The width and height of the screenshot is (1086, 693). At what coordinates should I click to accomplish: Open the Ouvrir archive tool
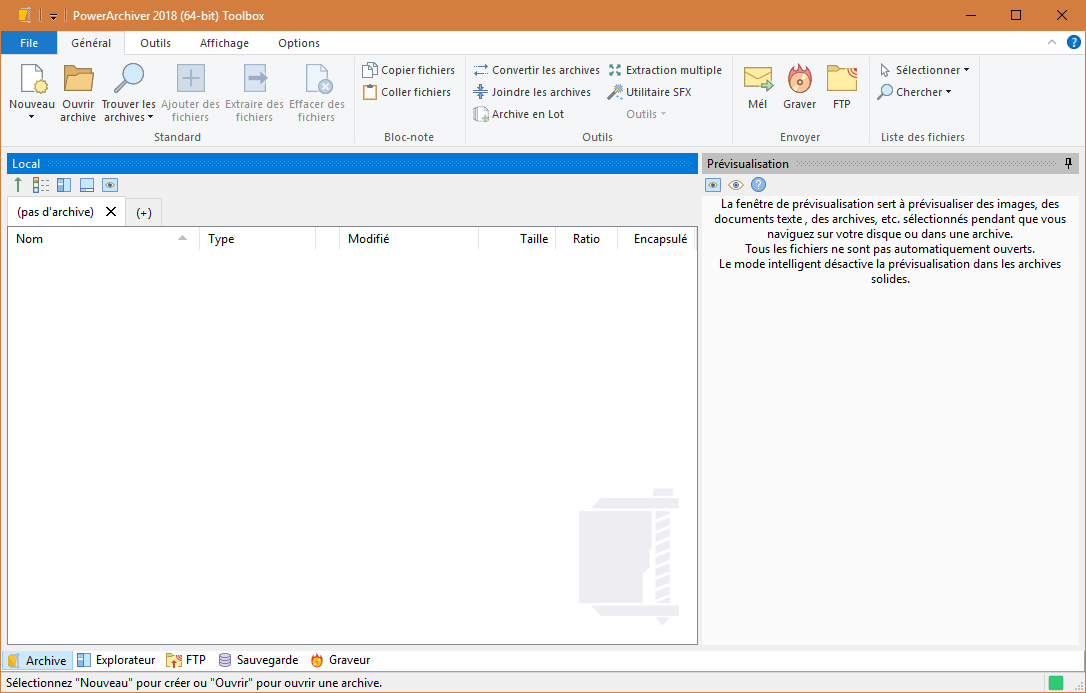(x=77, y=90)
